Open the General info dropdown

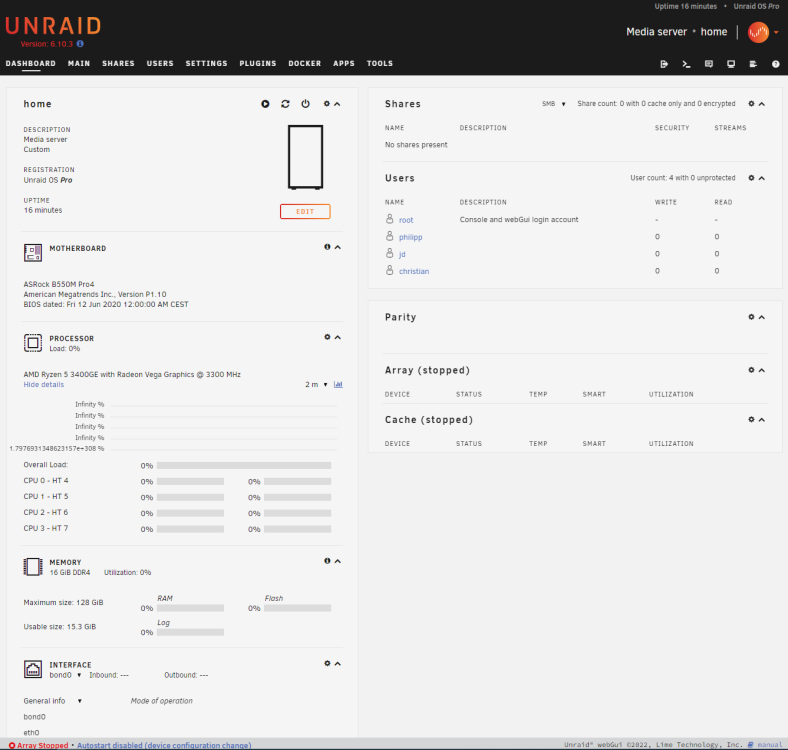pyautogui.click(x=52, y=701)
